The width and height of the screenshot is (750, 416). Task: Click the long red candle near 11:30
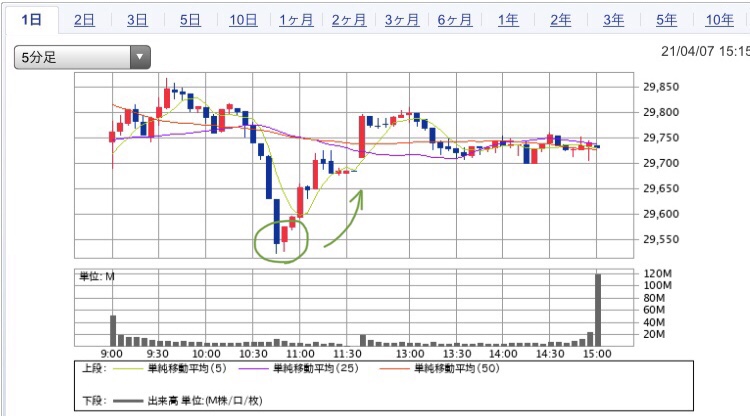pos(362,136)
